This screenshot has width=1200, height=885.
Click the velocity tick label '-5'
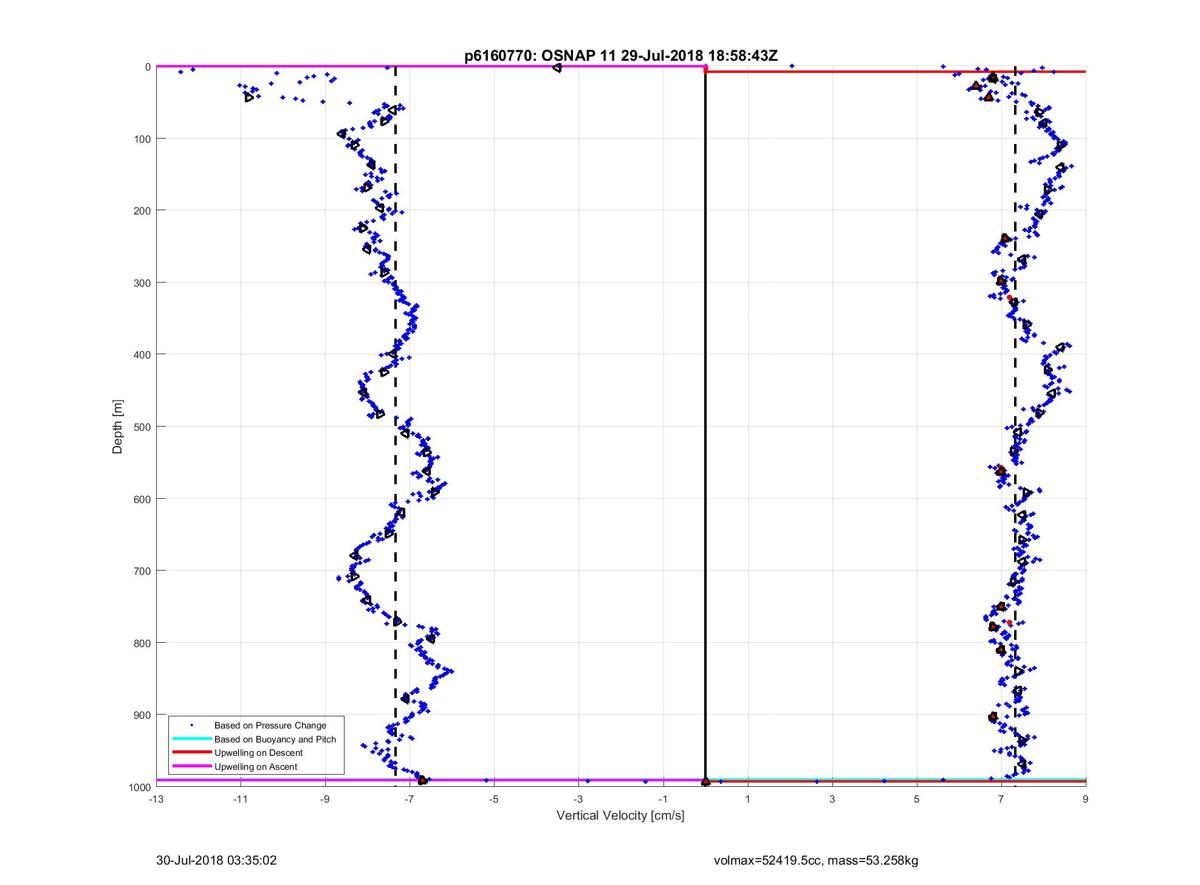(493, 799)
